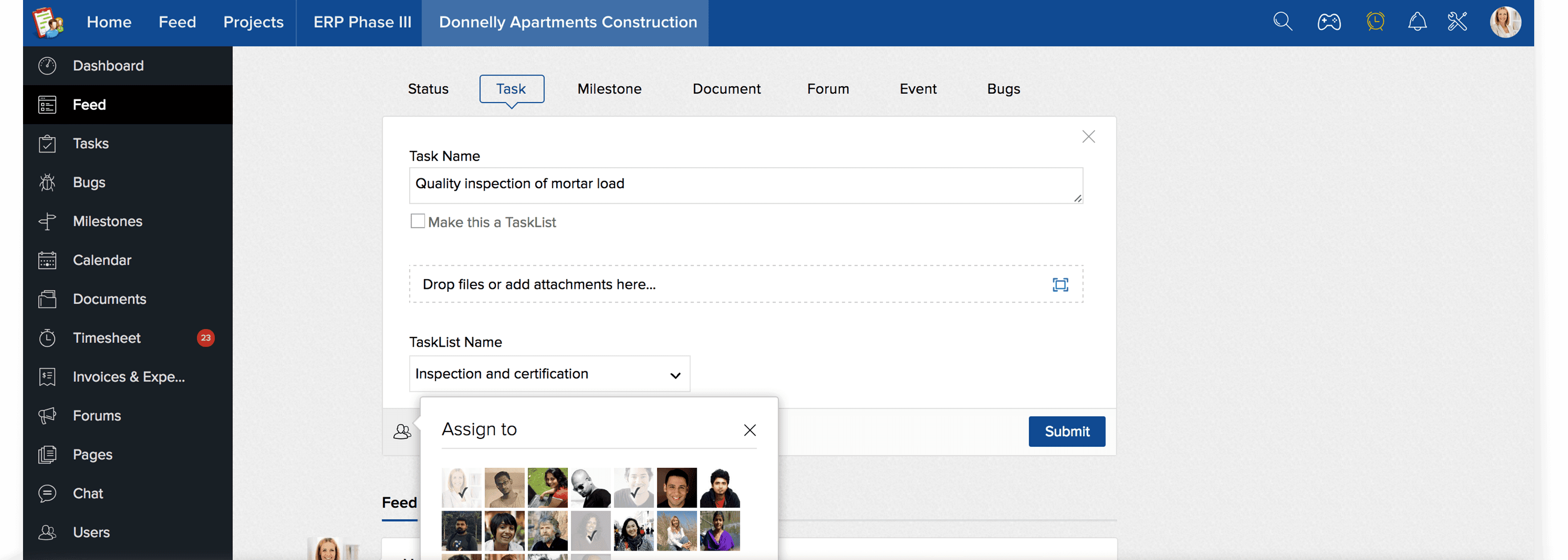Image resolution: width=1568 pixels, height=560 pixels.
Task: Open the yellow timer clock icon
Action: click(x=1375, y=22)
